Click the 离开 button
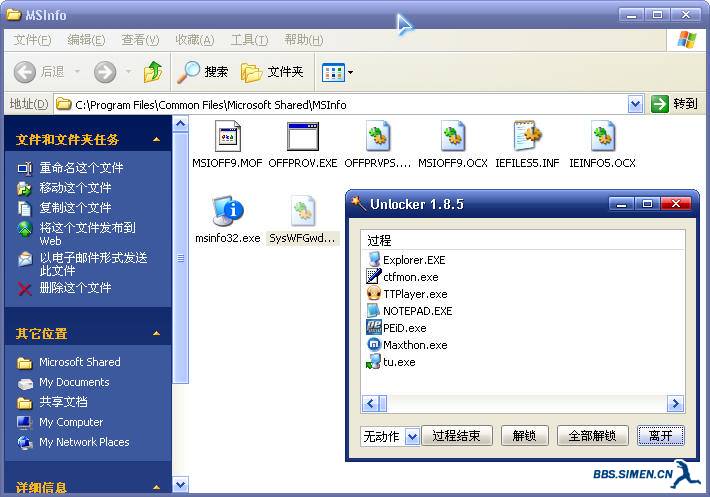 coord(661,436)
